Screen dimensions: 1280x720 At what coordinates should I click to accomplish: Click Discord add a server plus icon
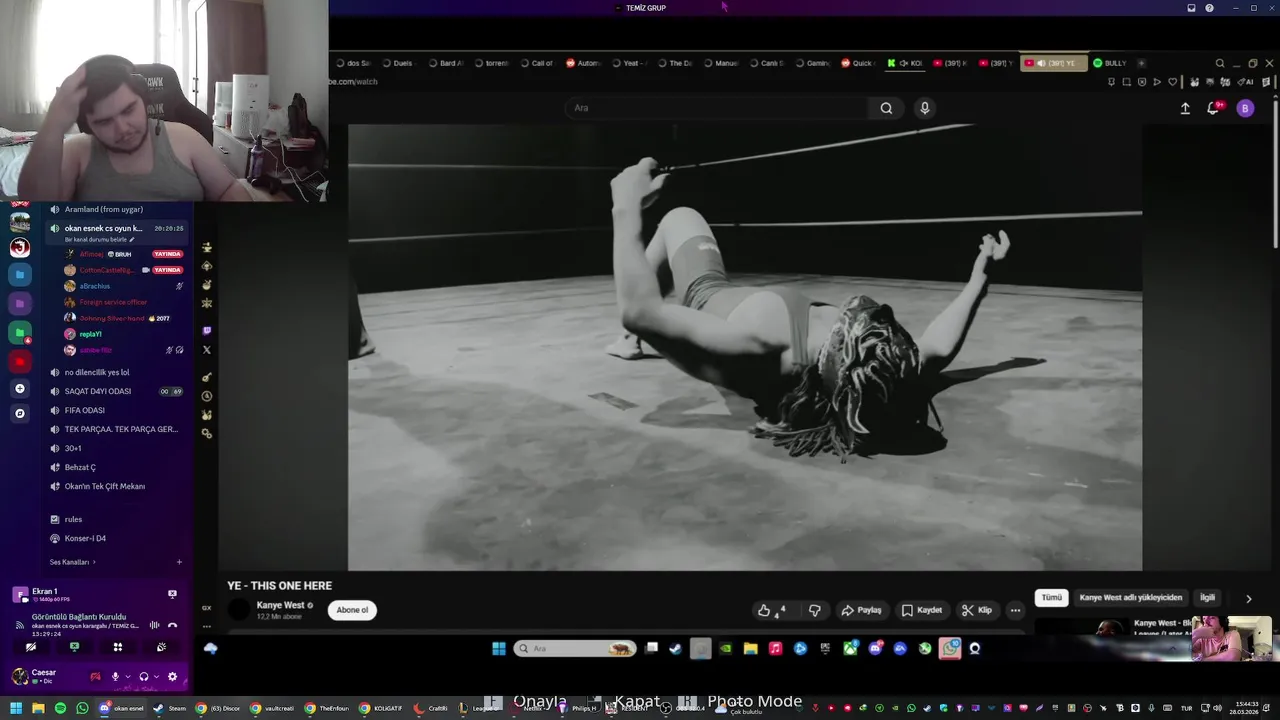click(x=19, y=388)
